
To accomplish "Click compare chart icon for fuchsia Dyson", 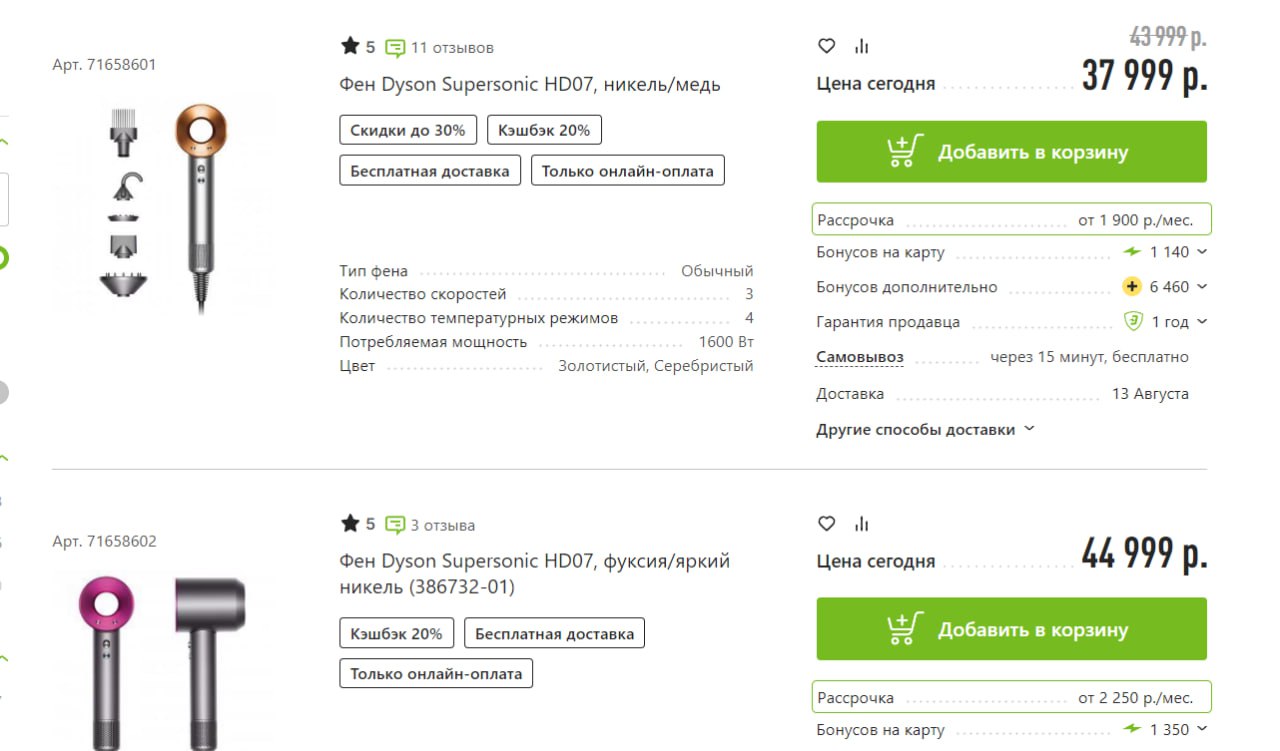I will (x=862, y=523).
